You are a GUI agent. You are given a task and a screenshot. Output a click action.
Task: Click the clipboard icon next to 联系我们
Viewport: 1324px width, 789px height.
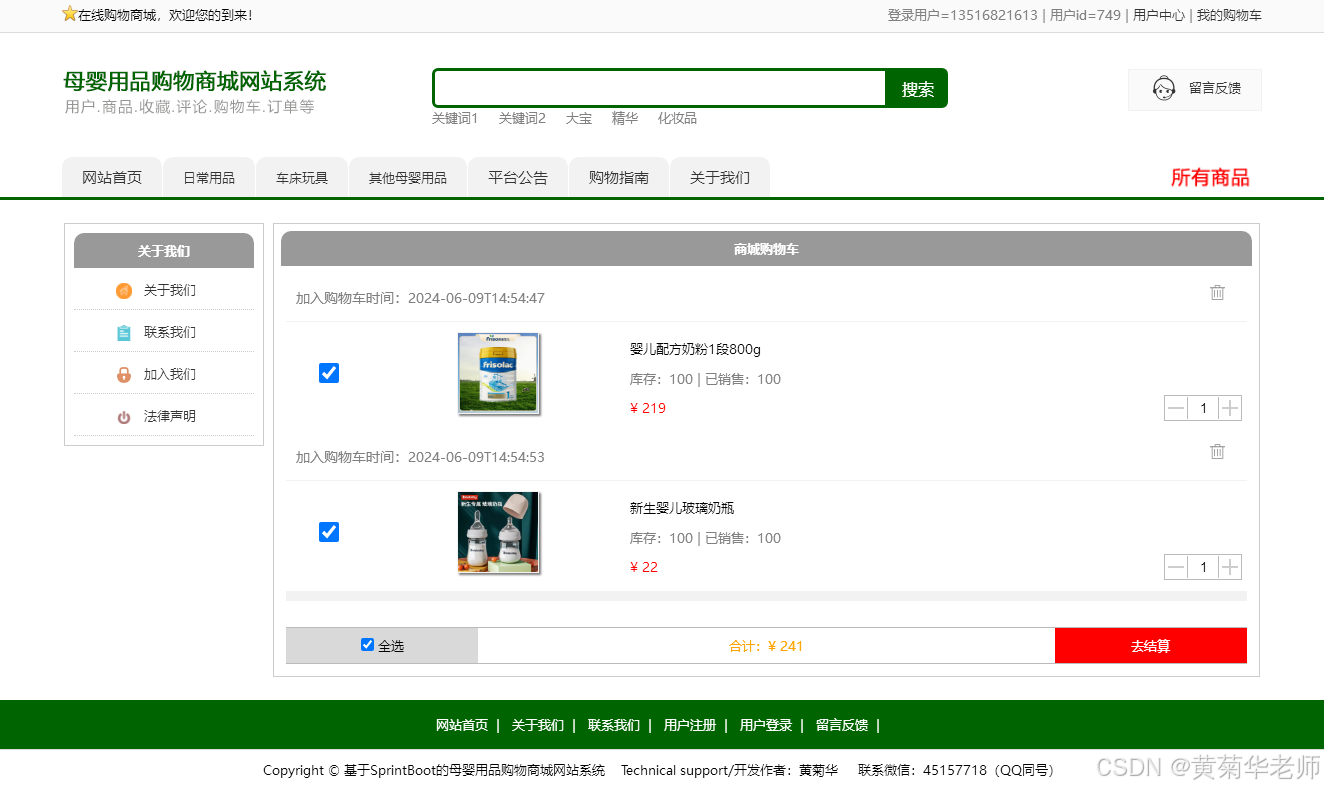[x=124, y=333]
